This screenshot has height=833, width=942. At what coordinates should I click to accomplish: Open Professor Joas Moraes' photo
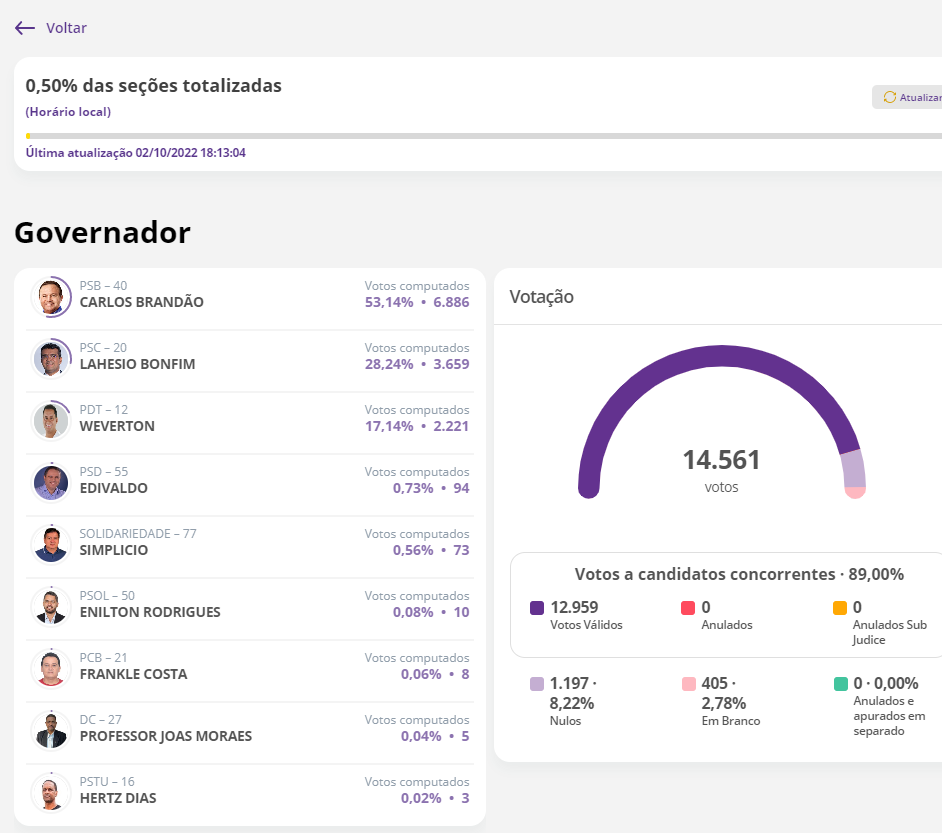coord(50,731)
